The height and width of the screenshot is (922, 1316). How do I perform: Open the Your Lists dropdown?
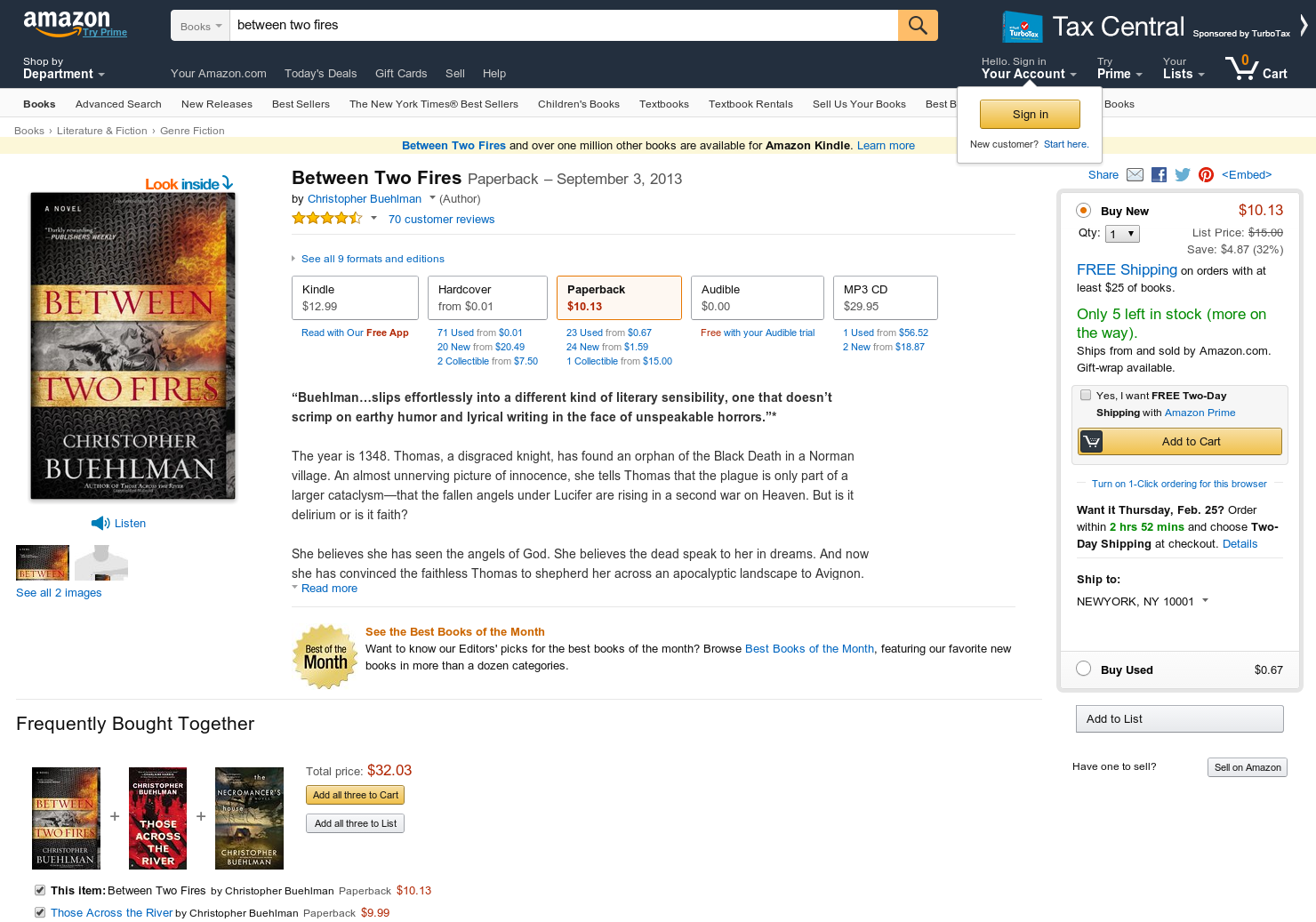(1184, 68)
